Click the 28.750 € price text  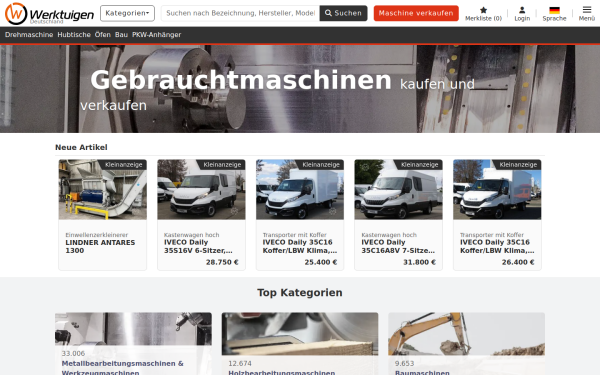222,262
